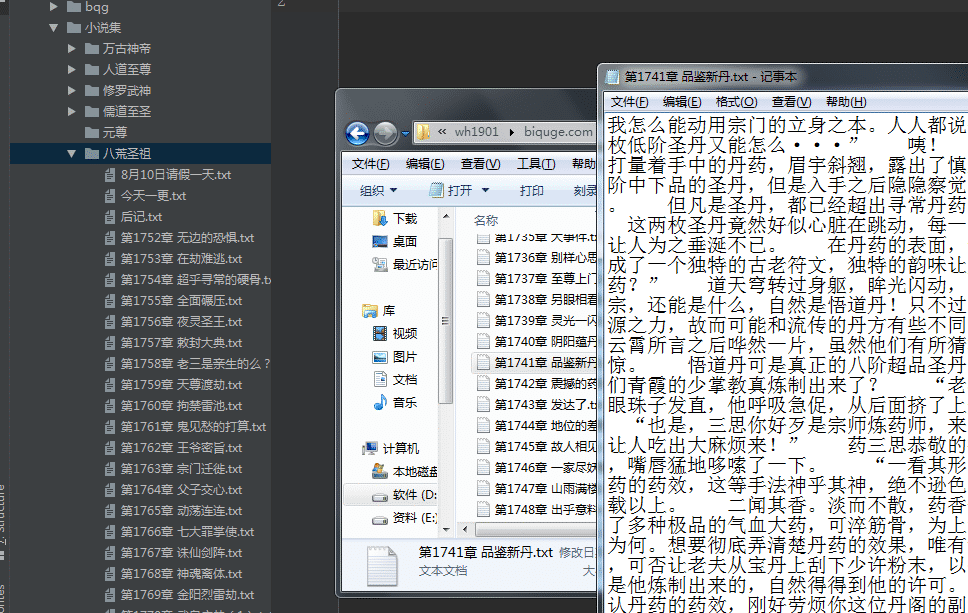Select file 第1761章 鬼见愁的打算.txt

click(x=193, y=427)
